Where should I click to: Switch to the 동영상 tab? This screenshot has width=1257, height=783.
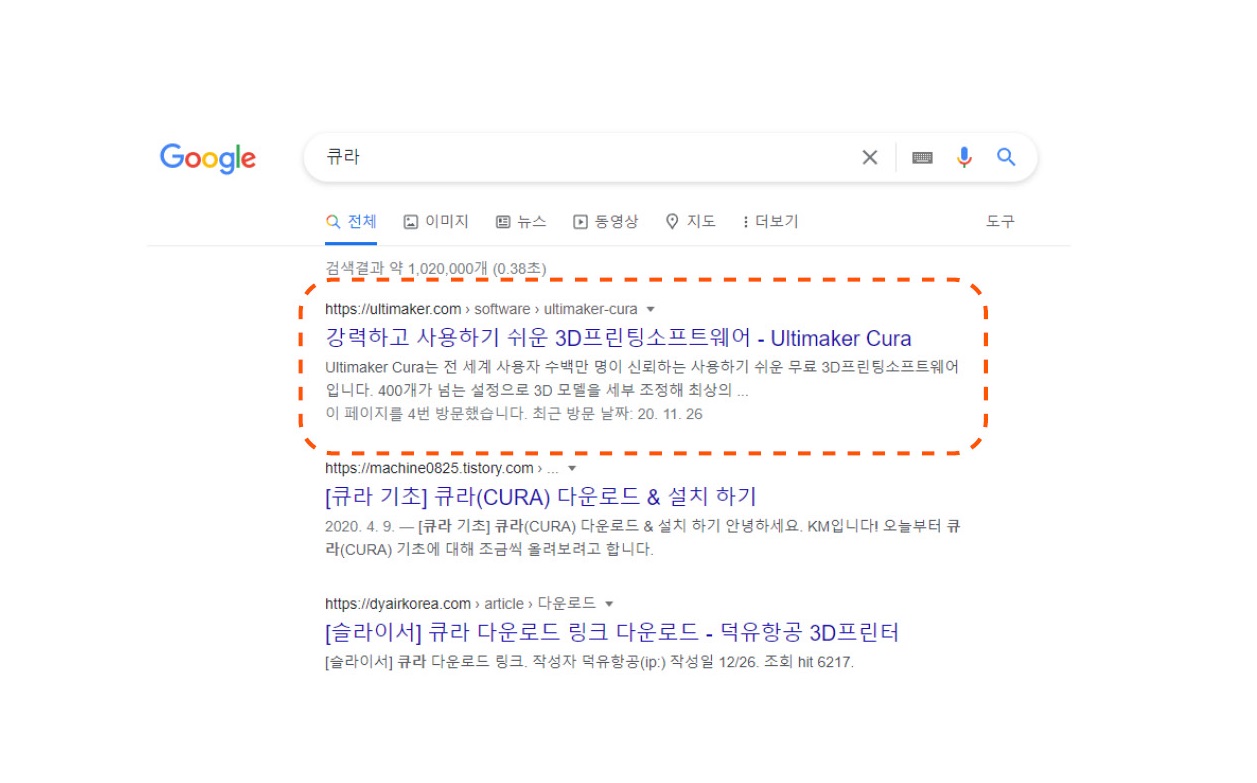coord(606,222)
